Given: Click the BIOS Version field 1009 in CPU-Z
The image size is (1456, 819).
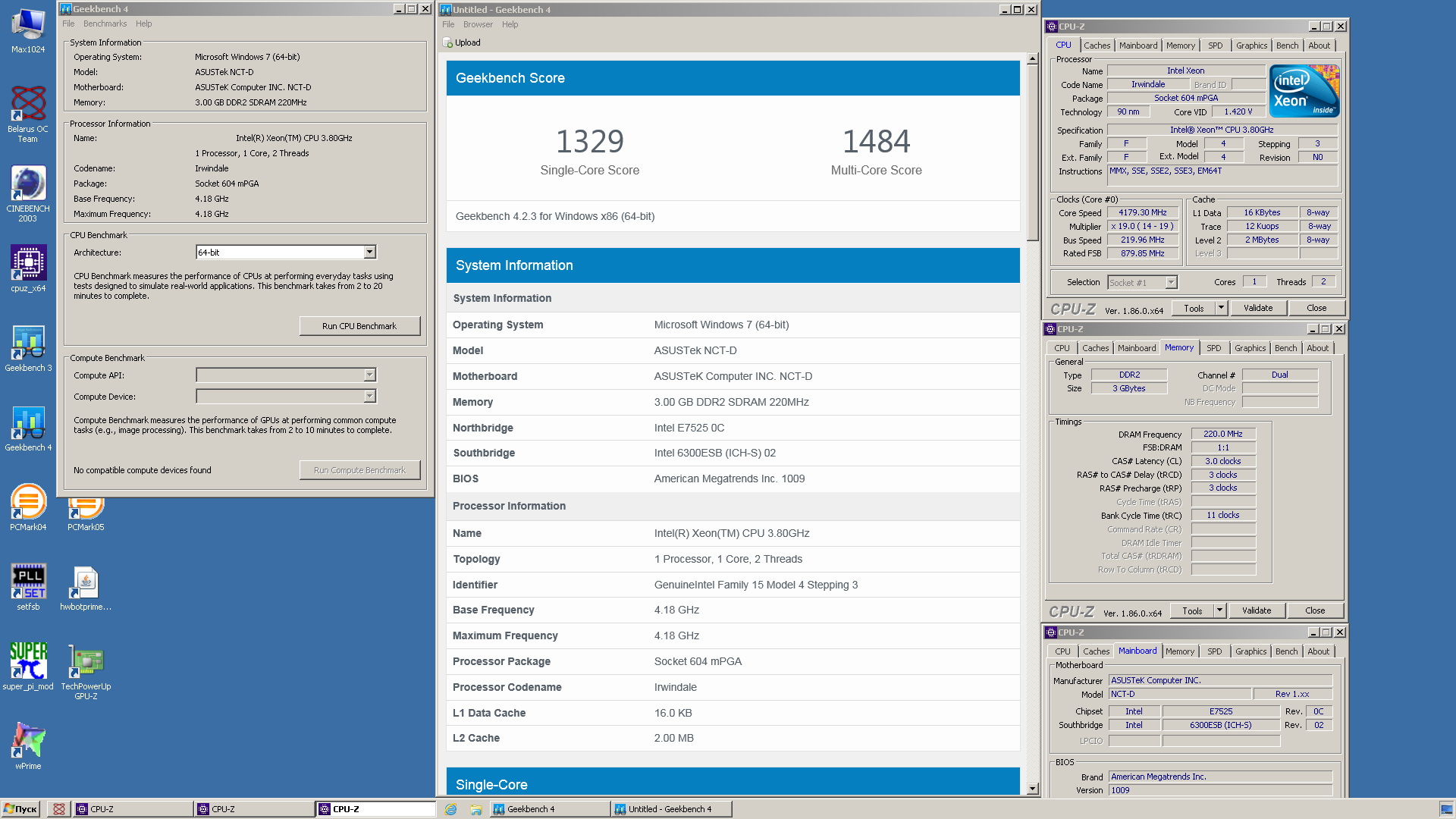Looking at the screenshot, I should click(x=1220, y=790).
